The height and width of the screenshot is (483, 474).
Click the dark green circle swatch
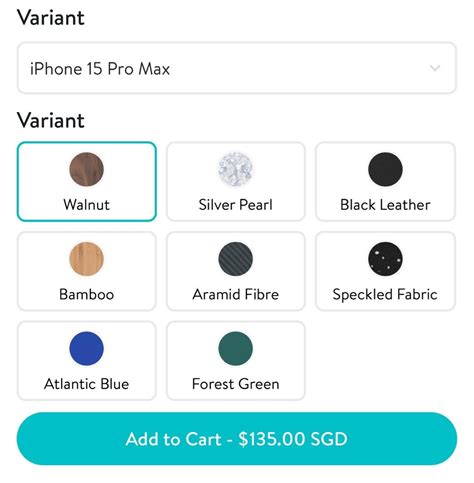(236, 348)
